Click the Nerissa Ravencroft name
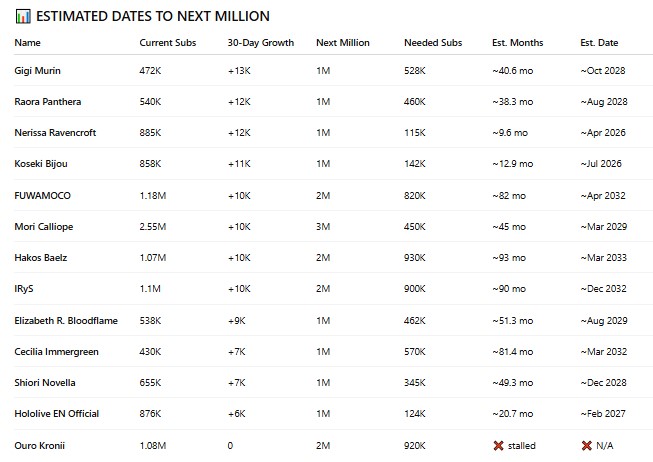 [55, 132]
